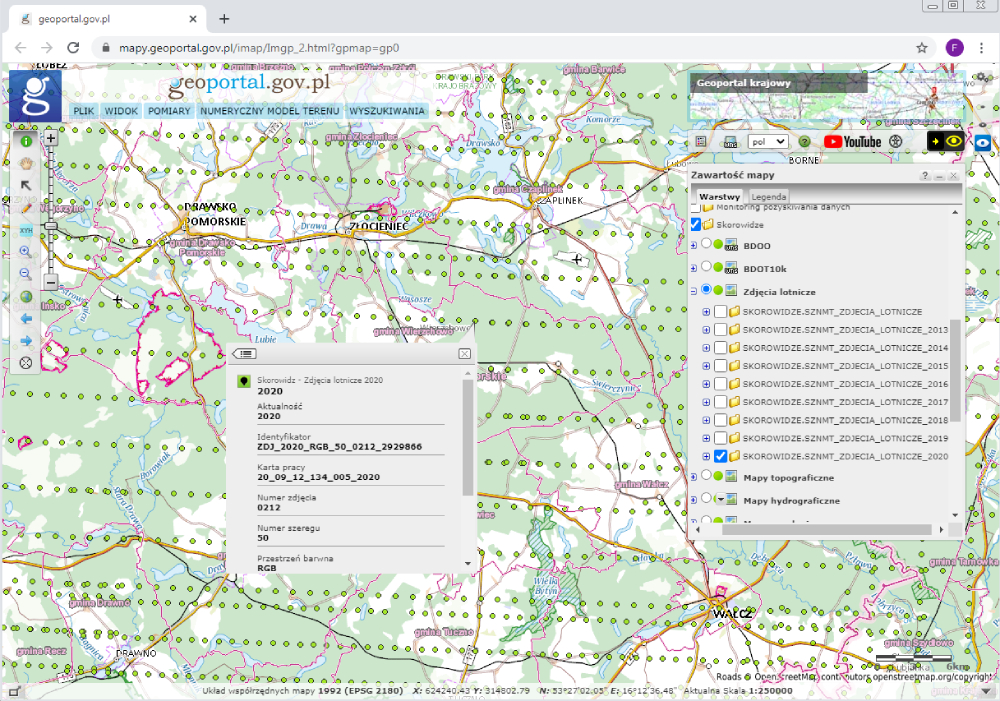Select SKOROWIDZE.SZNMT_ZDJECIA_LOTNICZE root folder label

(x=832, y=312)
